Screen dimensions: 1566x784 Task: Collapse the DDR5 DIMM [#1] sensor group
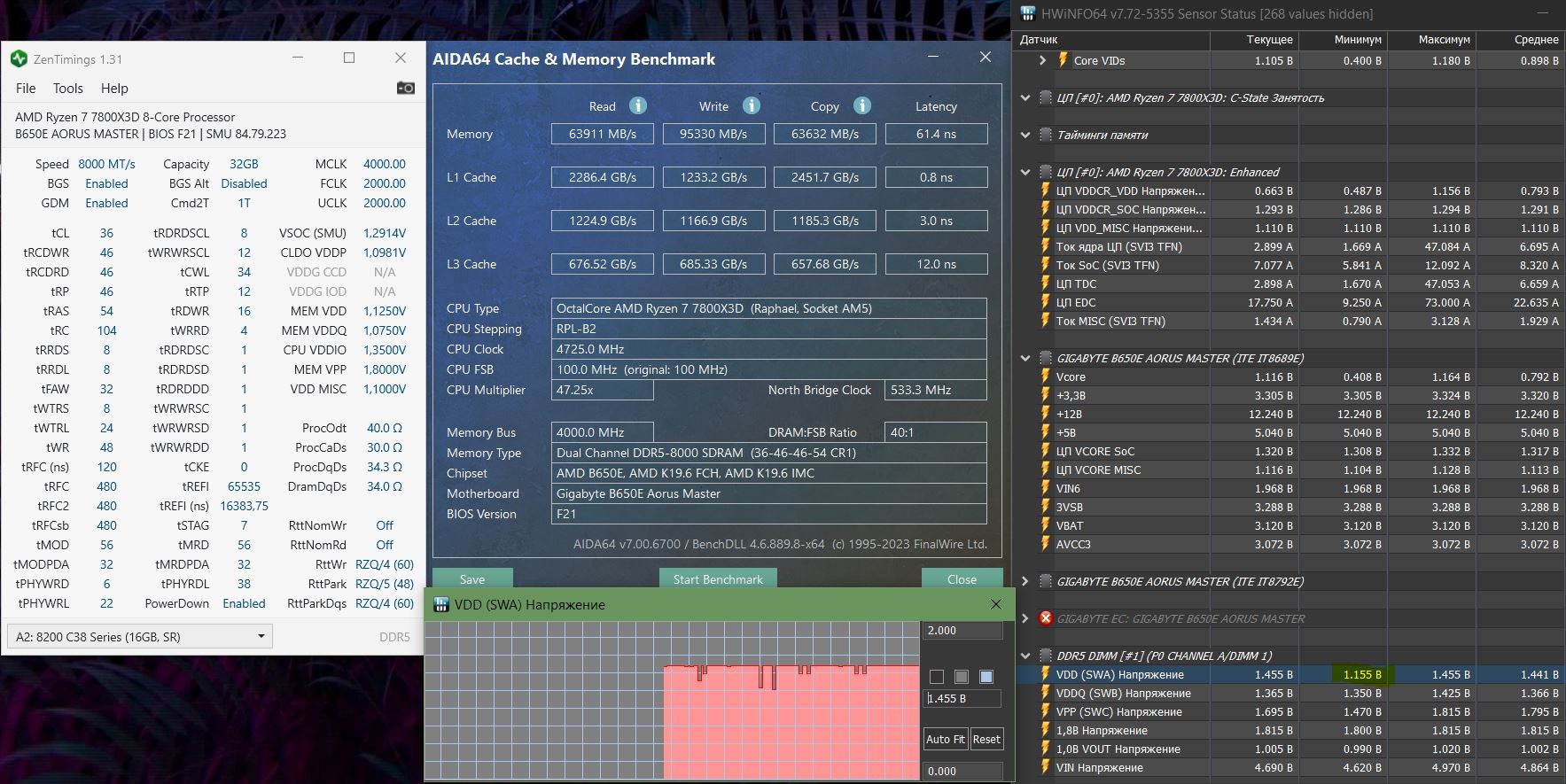click(1025, 656)
